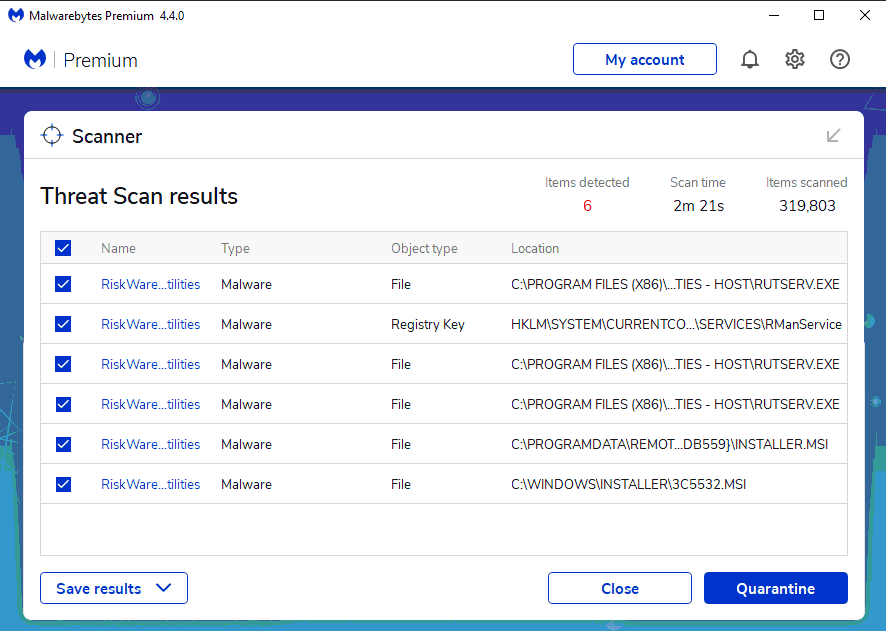This screenshot has width=886, height=631.
Task: Open details for the first RiskWare detection
Action: point(150,284)
